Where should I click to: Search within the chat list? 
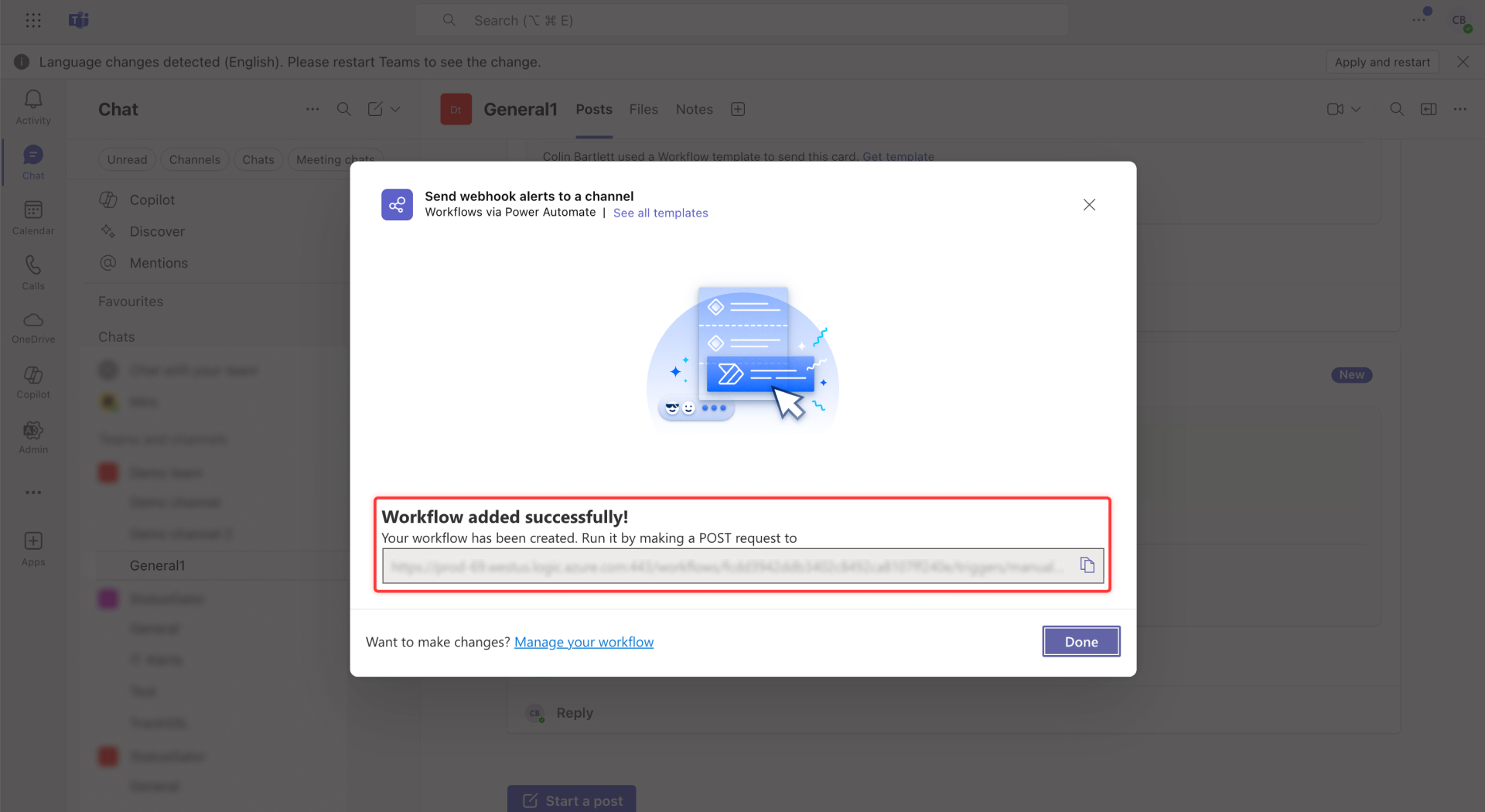344,109
